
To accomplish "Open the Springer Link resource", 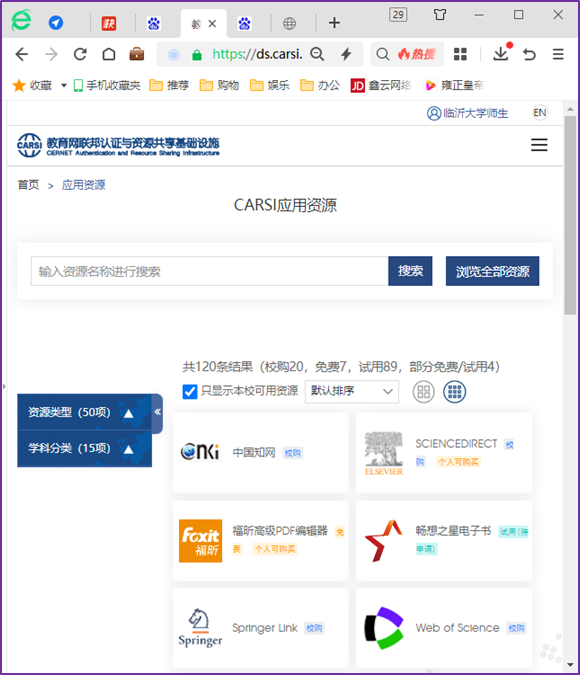I will tap(261, 628).
